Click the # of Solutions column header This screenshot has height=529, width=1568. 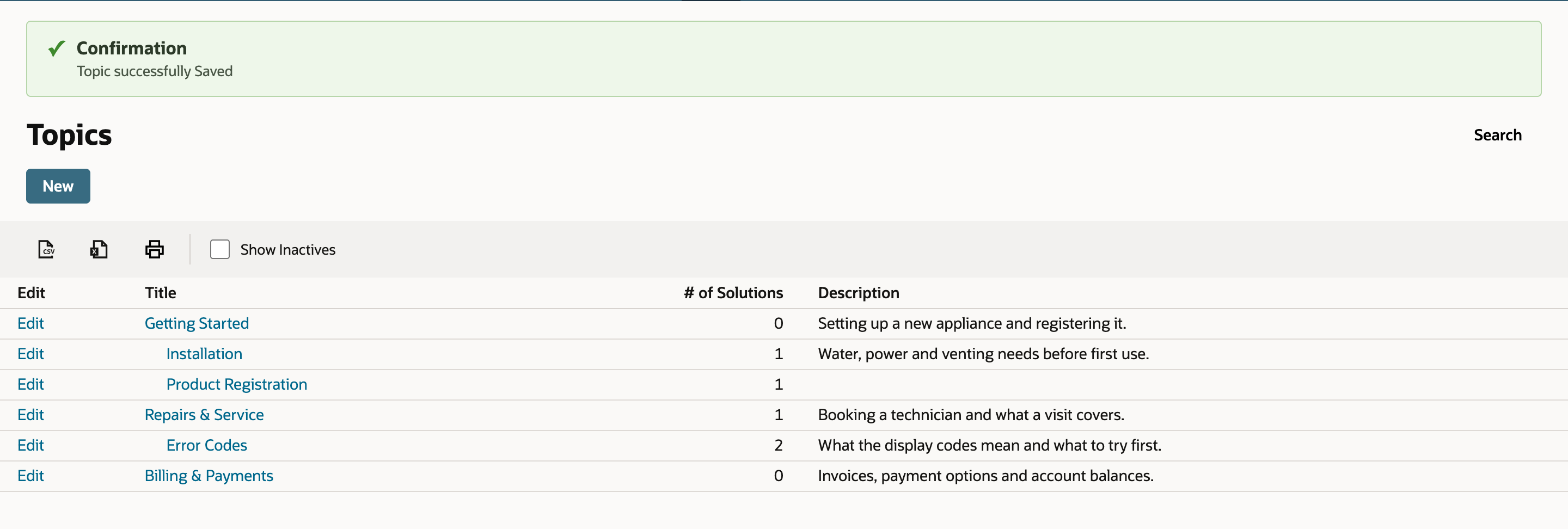point(733,293)
